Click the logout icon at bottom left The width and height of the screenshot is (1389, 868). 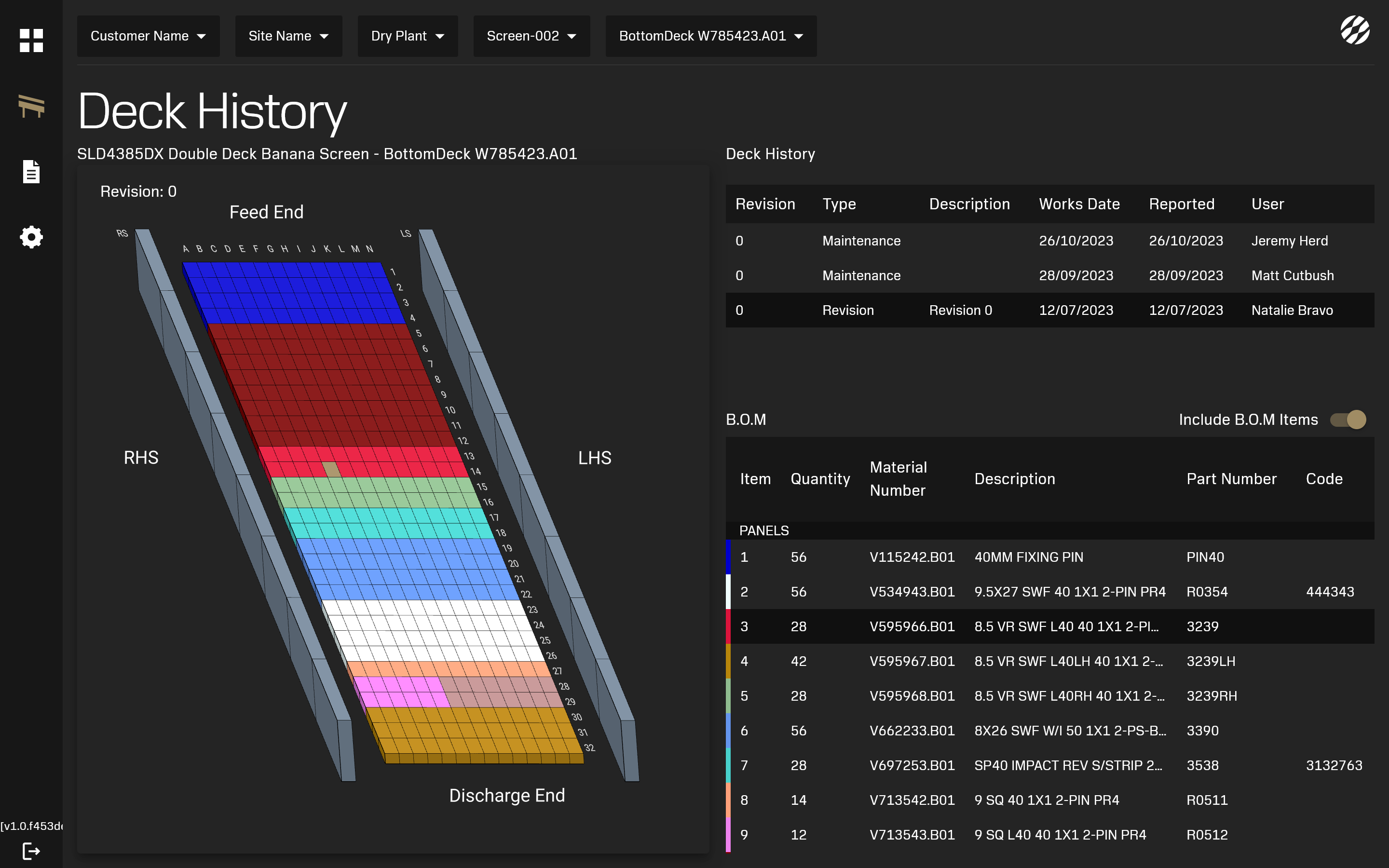[31, 851]
